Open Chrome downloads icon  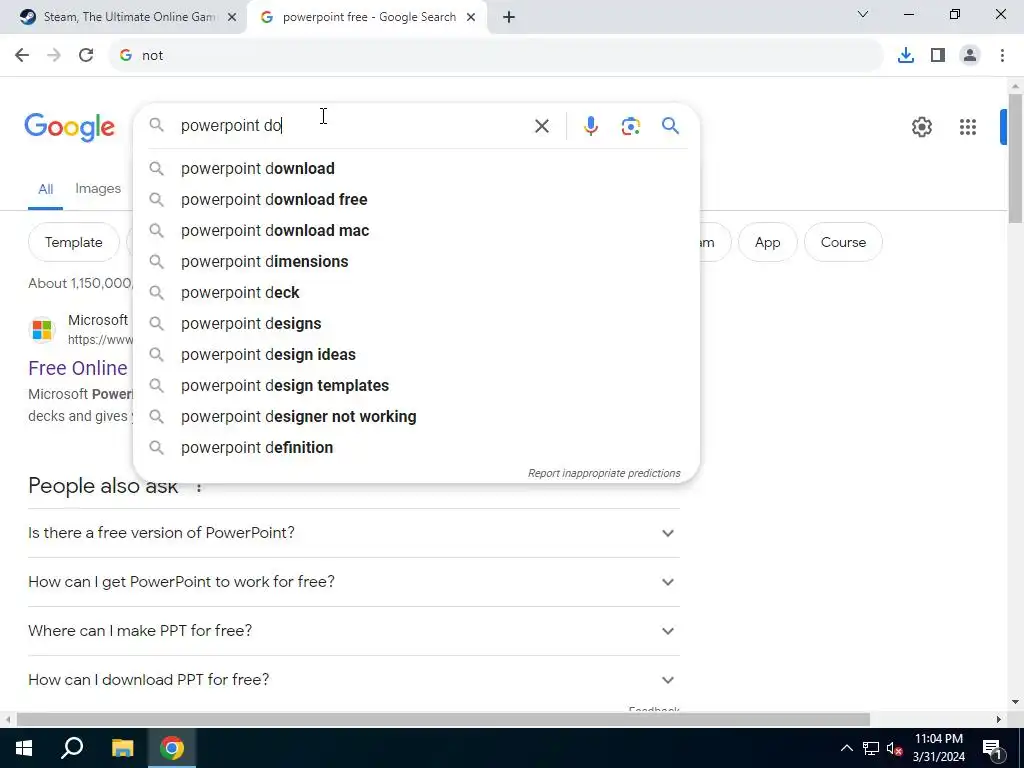[x=905, y=56]
